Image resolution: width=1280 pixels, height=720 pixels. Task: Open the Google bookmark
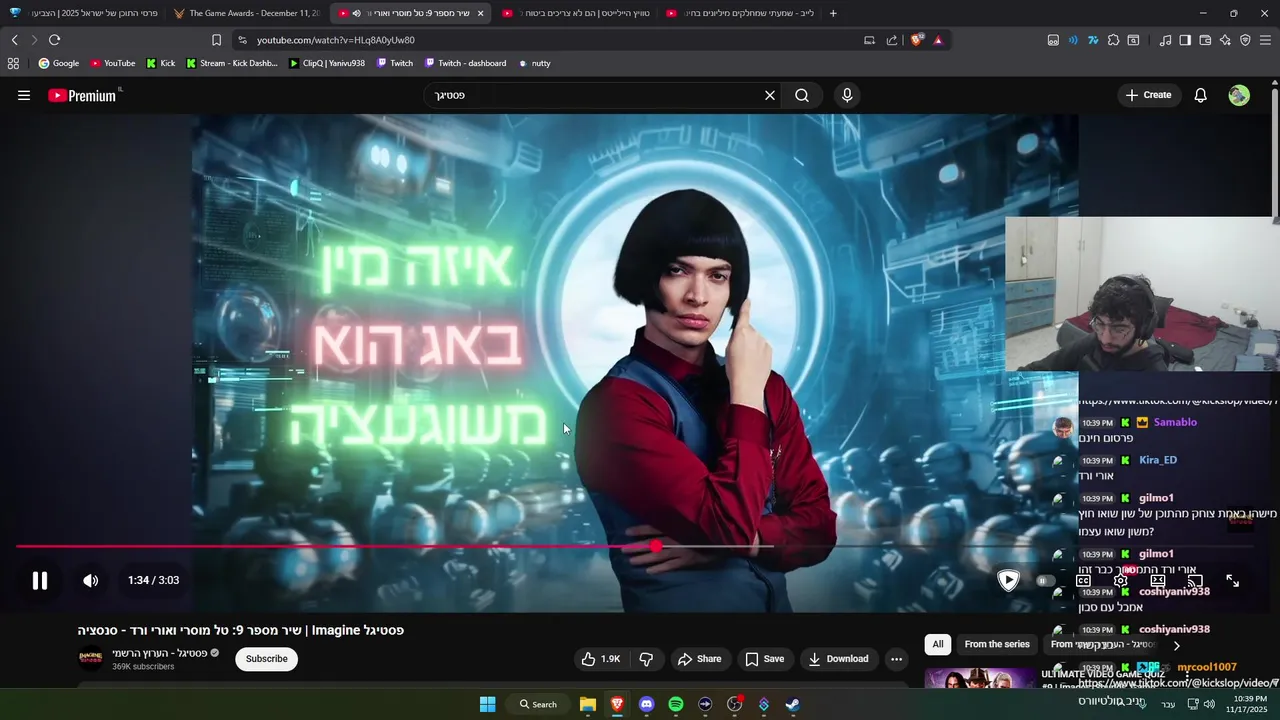(x=58, y=63)
